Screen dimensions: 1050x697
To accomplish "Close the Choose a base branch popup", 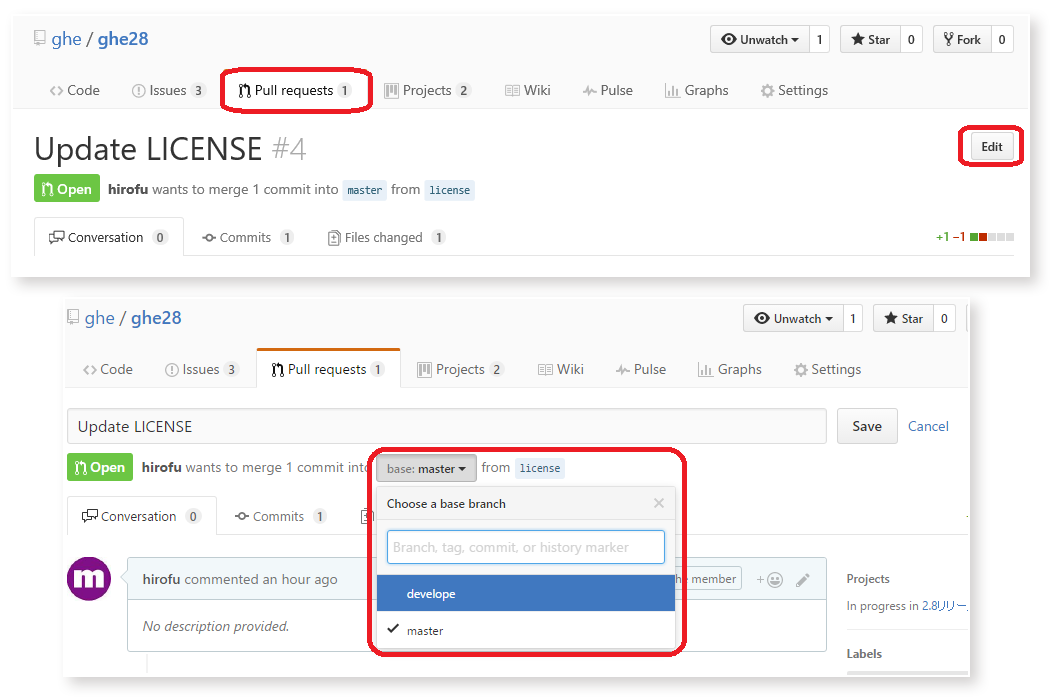I will coord(659,504).
